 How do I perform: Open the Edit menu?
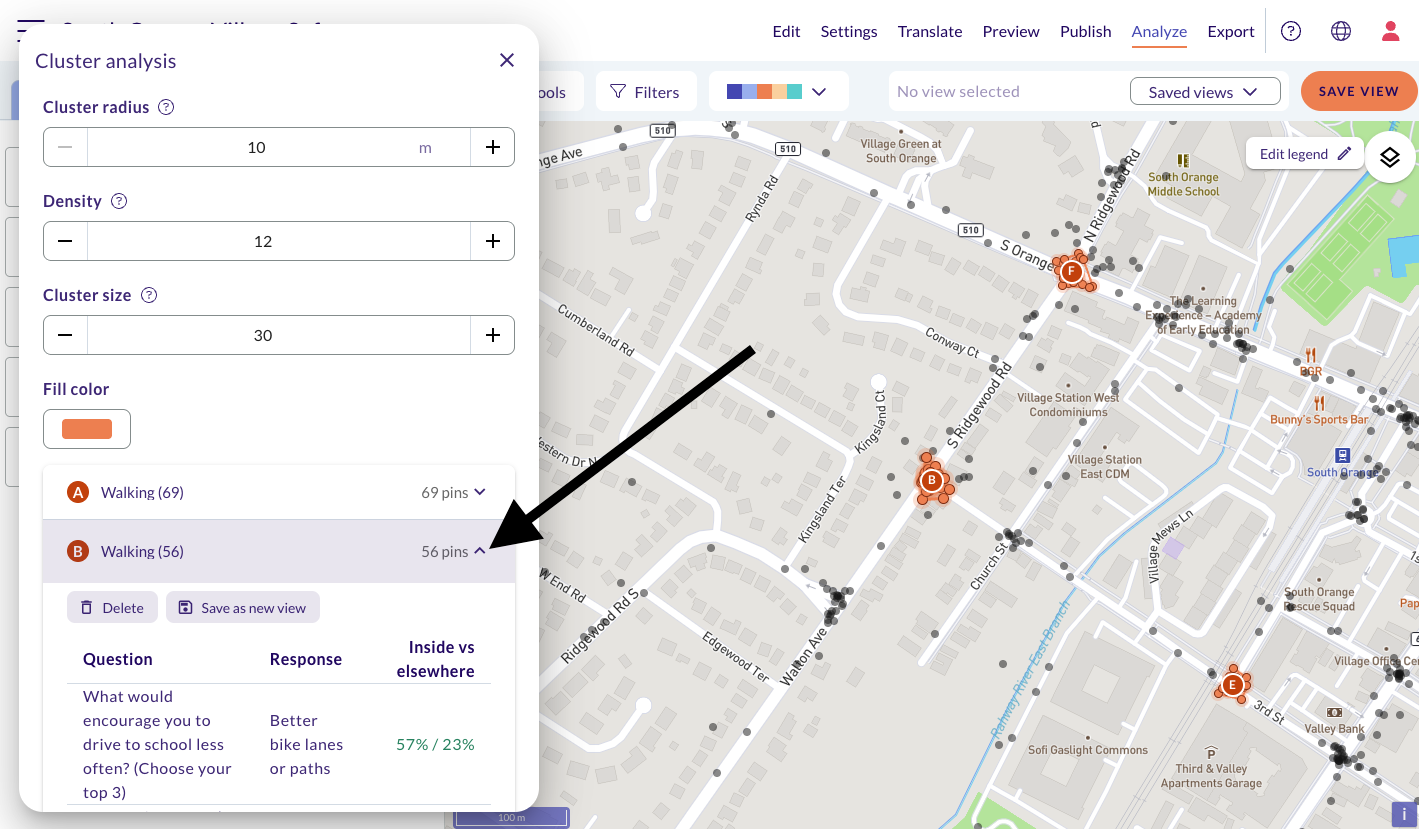click(x=787, y=31)
